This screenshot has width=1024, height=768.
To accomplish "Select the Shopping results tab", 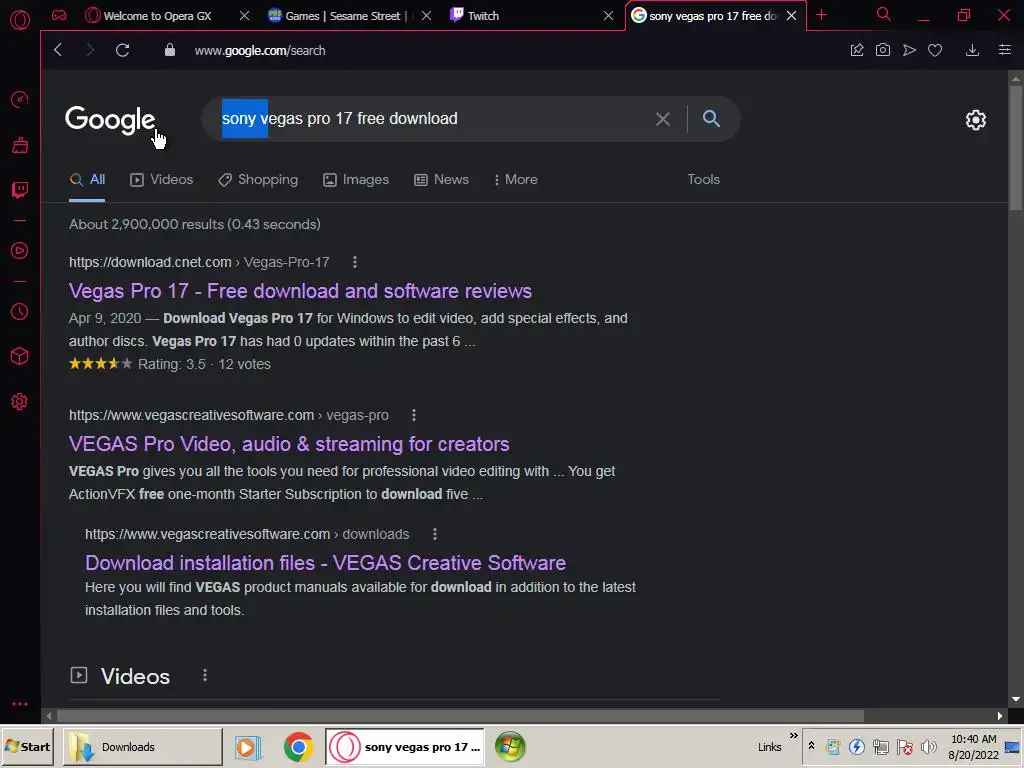I will coord(258,180).
